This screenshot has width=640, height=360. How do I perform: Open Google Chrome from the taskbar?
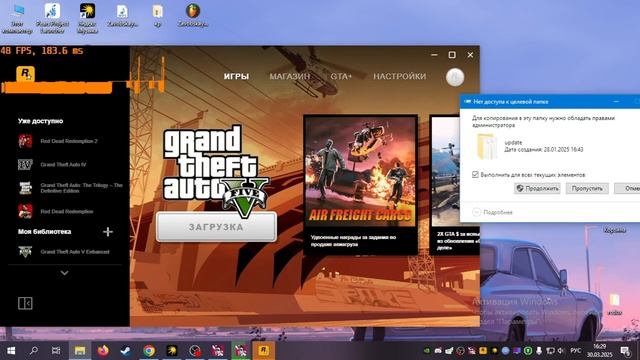[x=149, y=350]
